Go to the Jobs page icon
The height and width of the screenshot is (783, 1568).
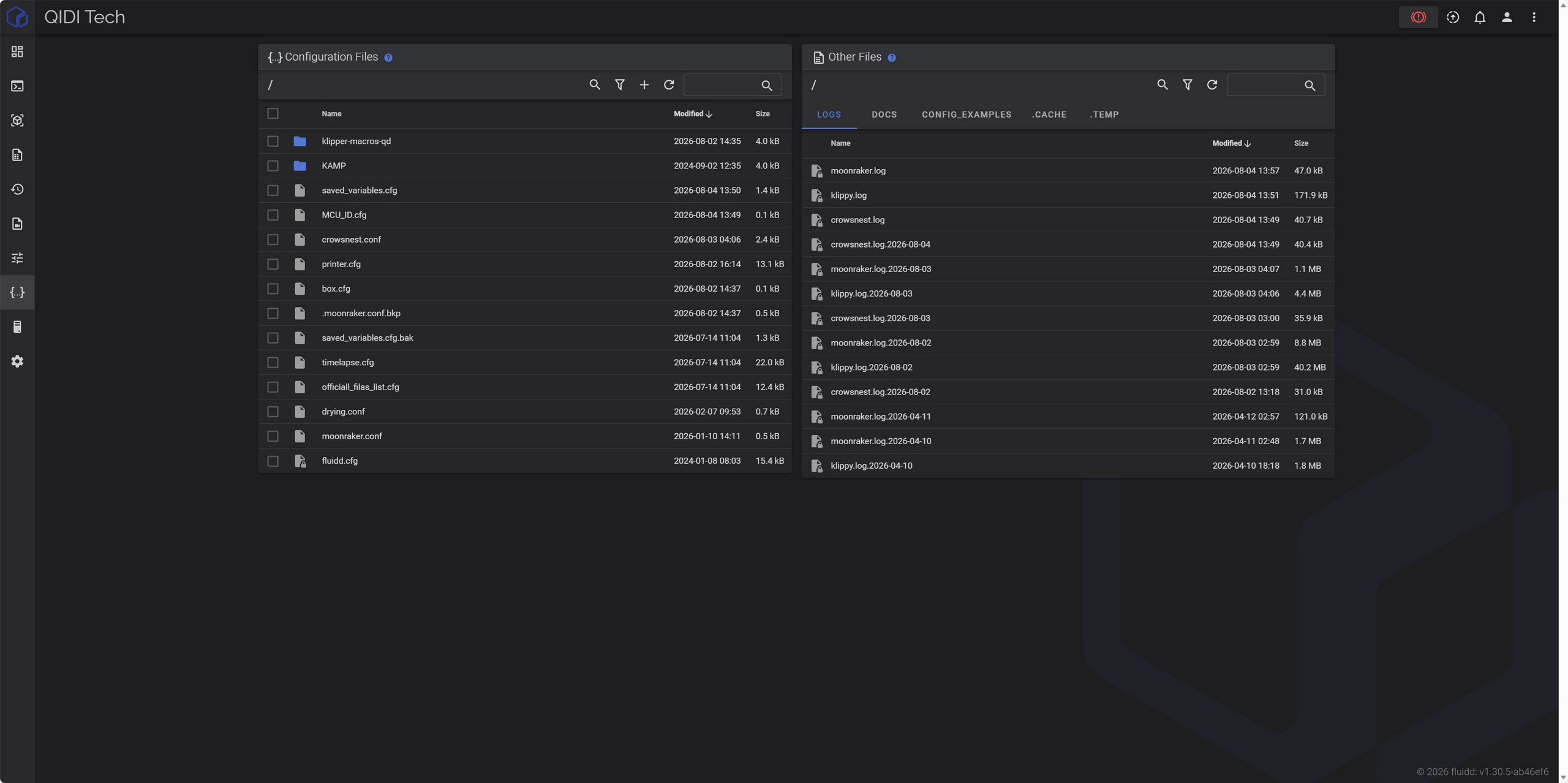click(17, 155)
